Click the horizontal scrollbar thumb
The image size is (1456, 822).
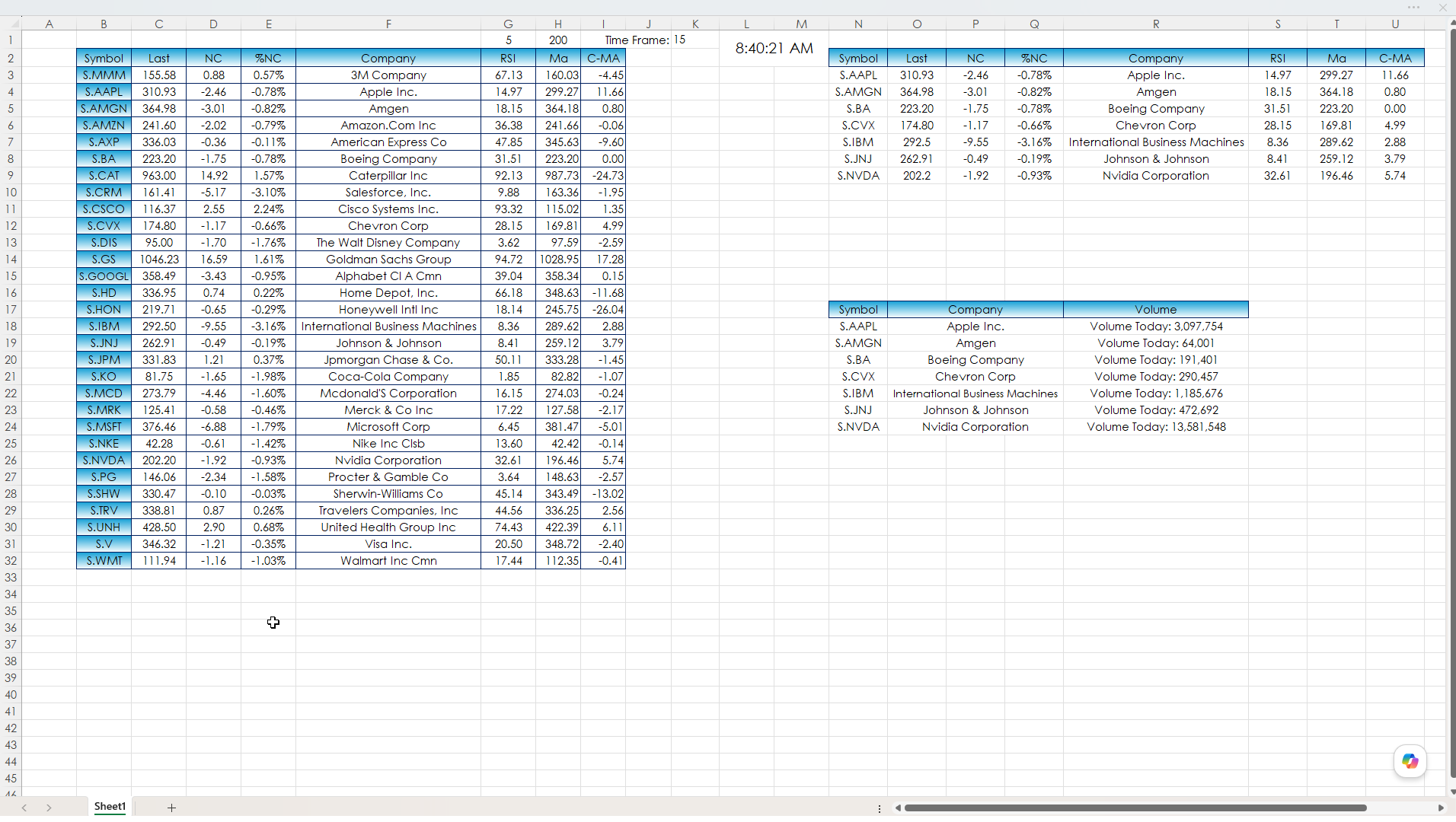(1135, 808)
